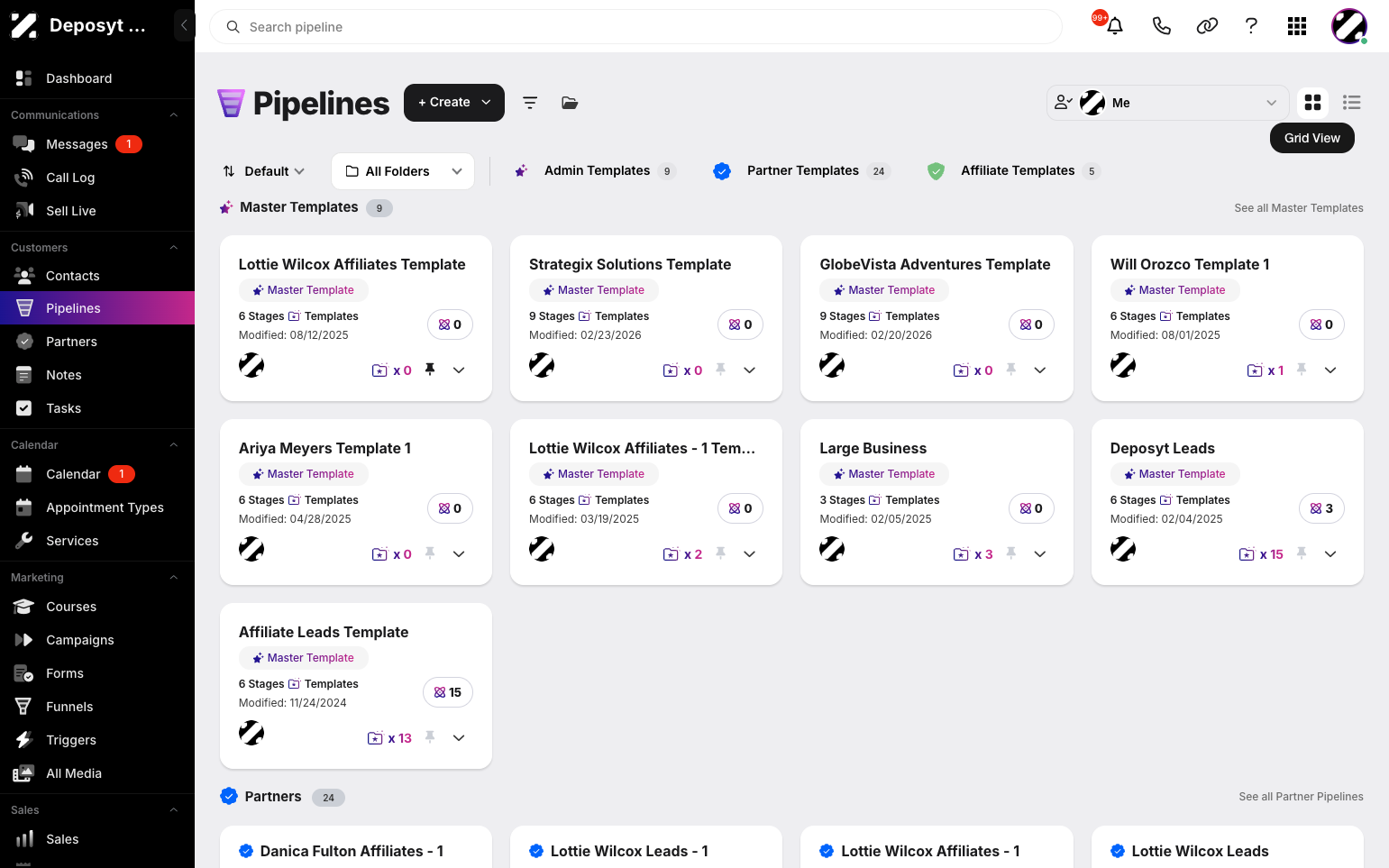Image resolution: width=1389 pixels, height=868 pixels.
Task: Open Funnels in the sidebar
Action: point(97,707)
